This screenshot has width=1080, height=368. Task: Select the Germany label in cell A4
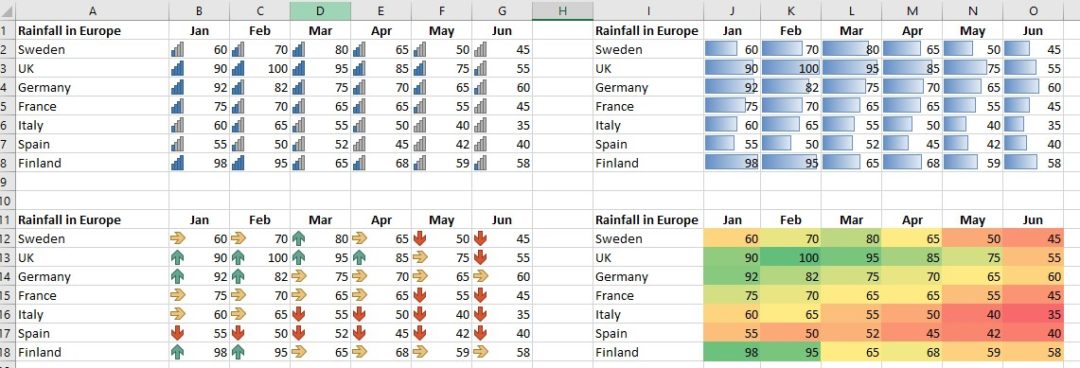click(x=44, y=88)
